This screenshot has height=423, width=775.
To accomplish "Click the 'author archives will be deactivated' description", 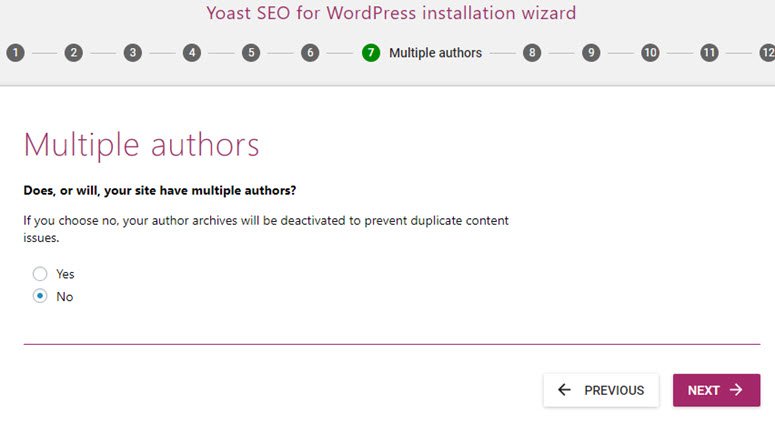I will pos(266,229).
